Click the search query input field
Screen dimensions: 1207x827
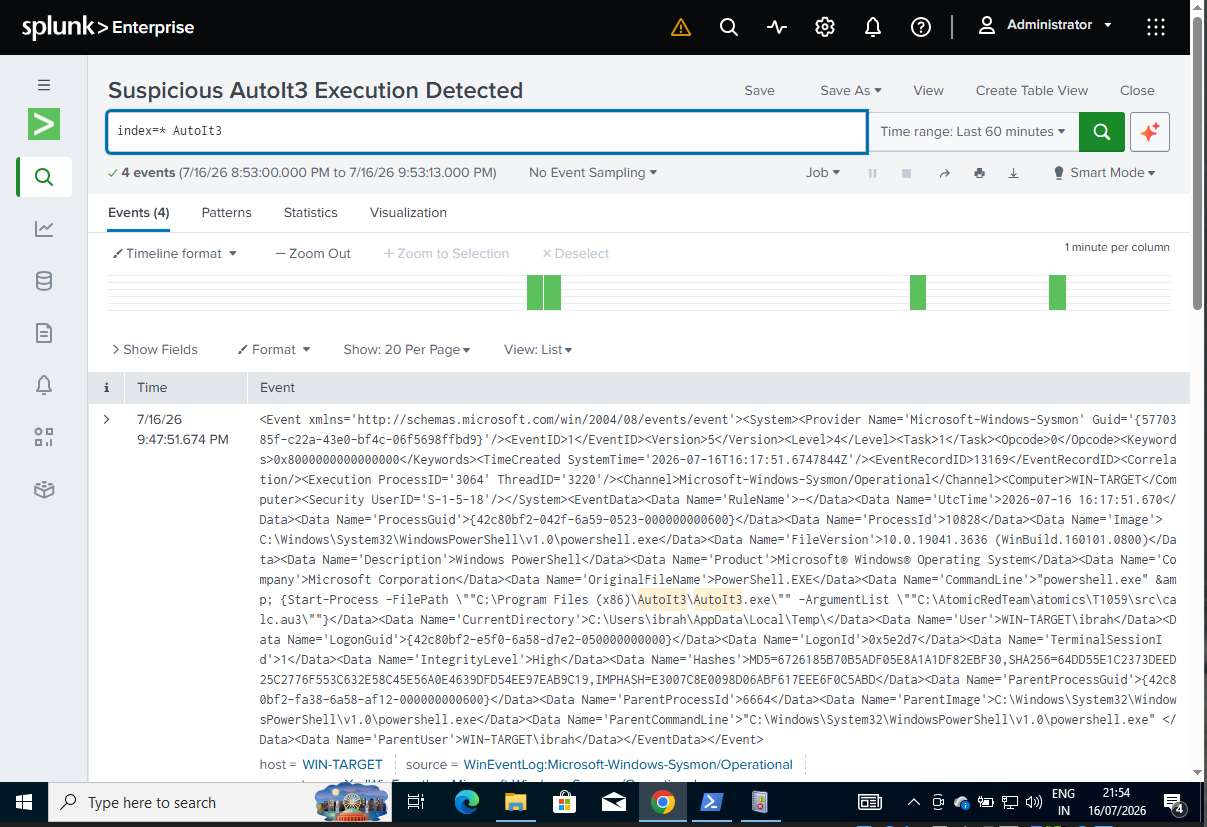click(x=487, y=132)
